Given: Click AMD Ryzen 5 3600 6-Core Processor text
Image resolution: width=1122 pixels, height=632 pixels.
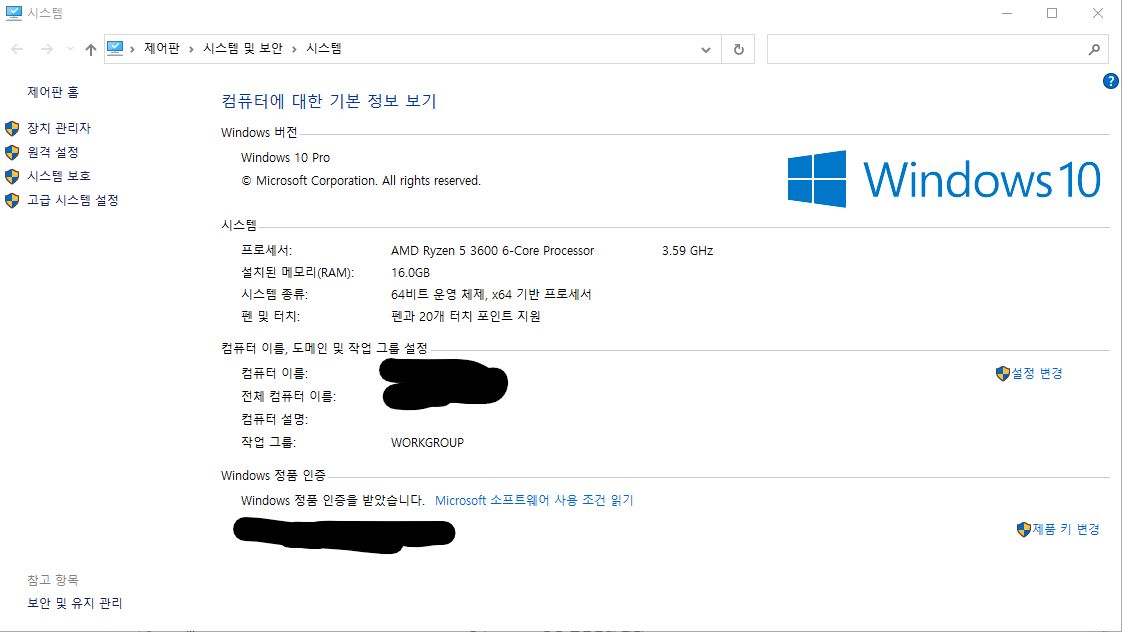Looking at the screenshot, I should point(492,251).
